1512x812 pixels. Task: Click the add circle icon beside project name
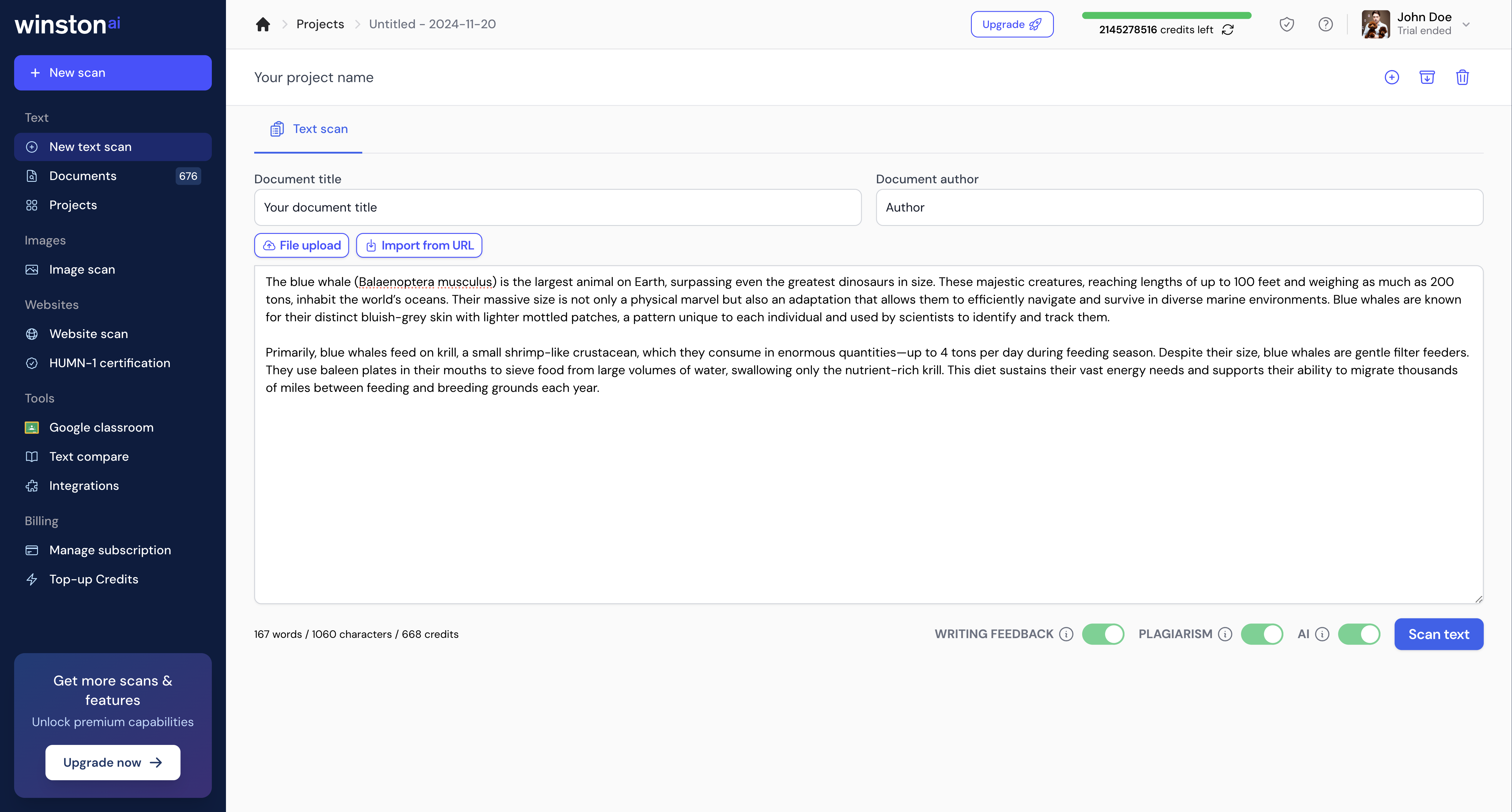(1391, 77)
